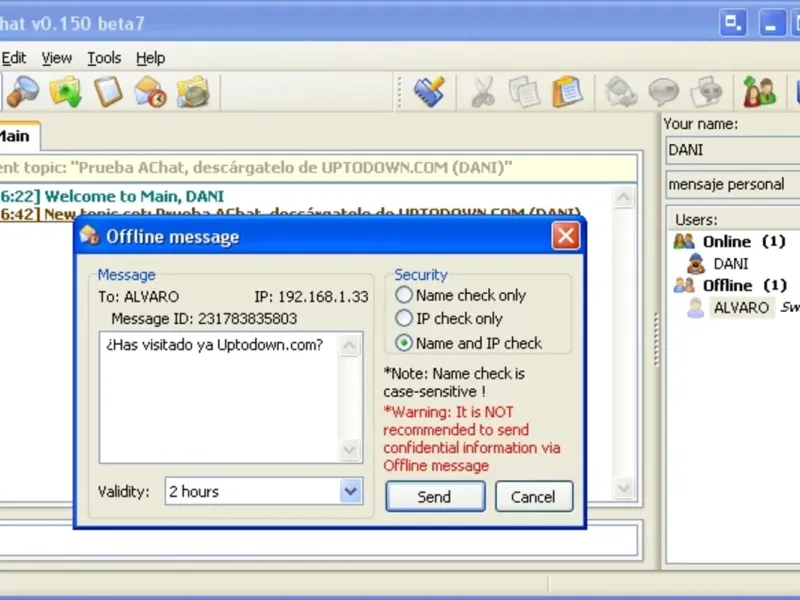Screen dimensions: 800x600
Task: Open the Help menu
Action: point(151,58)
